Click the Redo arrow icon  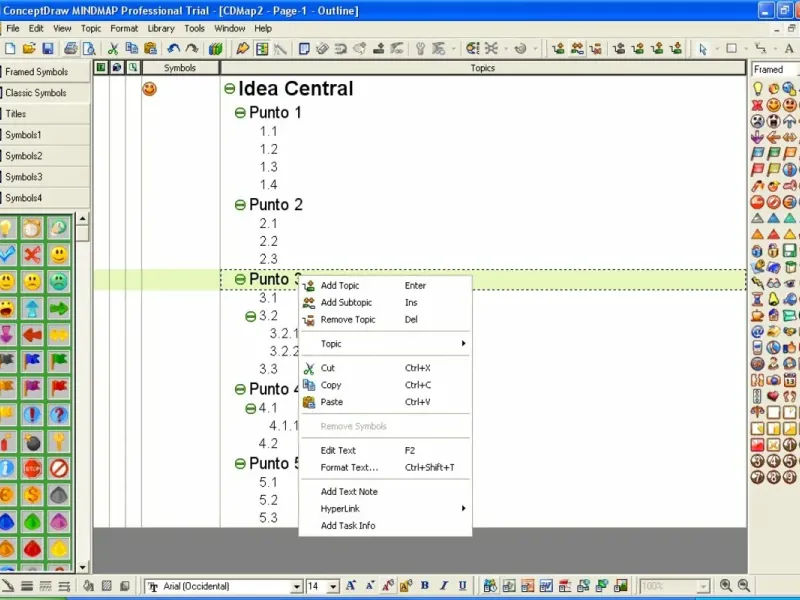[192, 48]
